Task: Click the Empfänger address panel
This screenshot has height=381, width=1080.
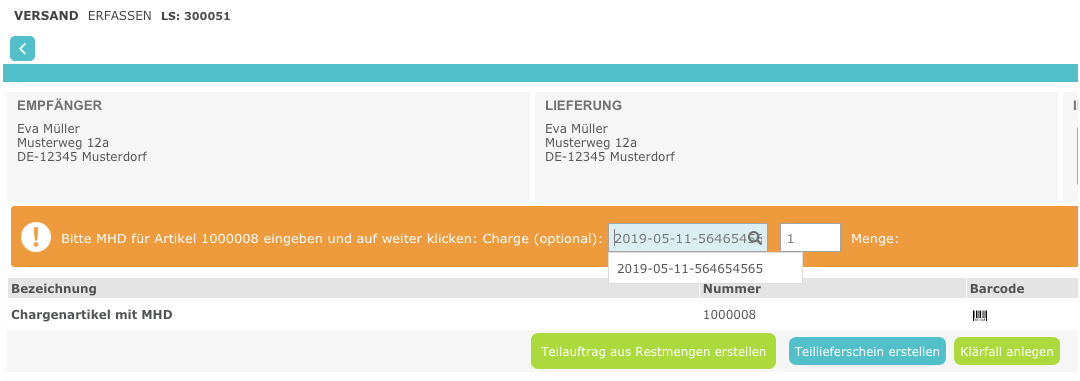Action: [269, 146]
